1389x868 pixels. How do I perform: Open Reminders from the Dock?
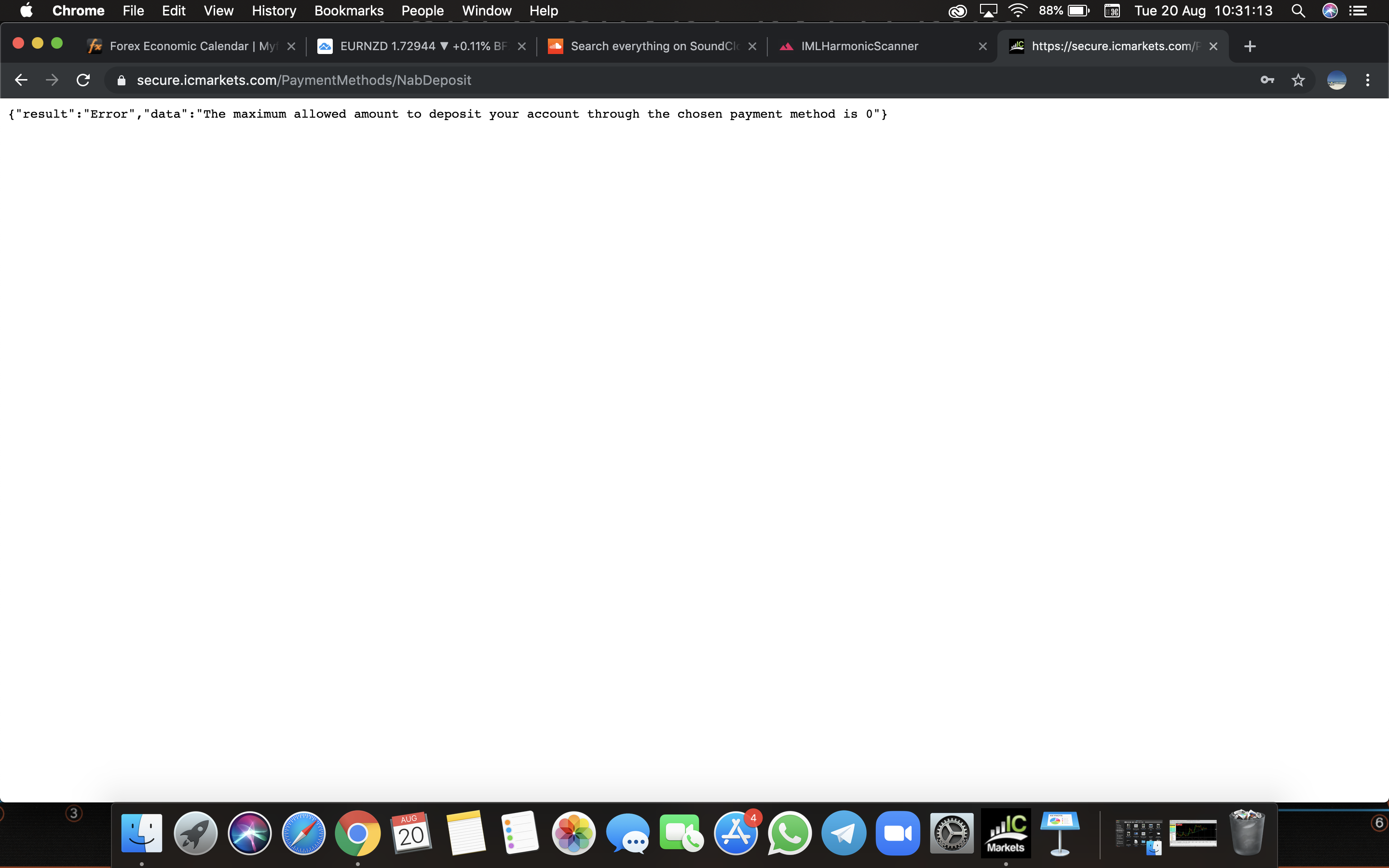point(520,833)
